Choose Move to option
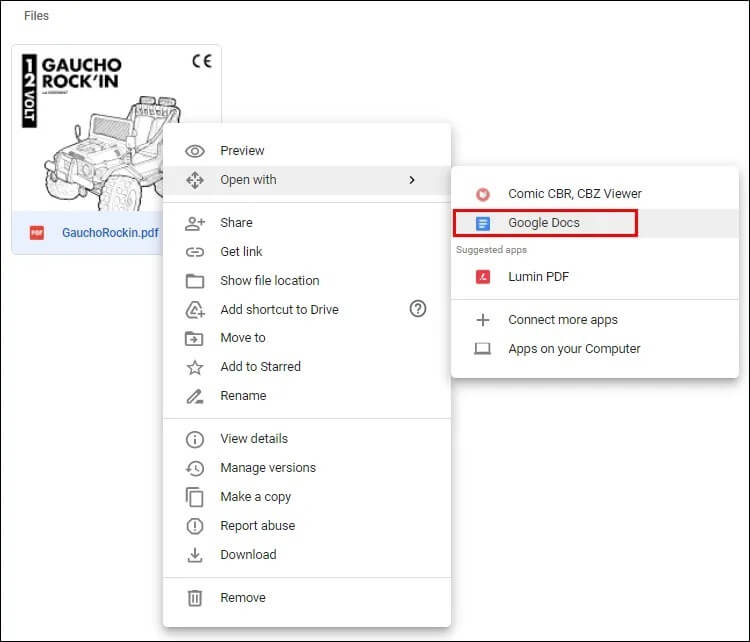This screenshot has height=642, width=750. point(307,338)
